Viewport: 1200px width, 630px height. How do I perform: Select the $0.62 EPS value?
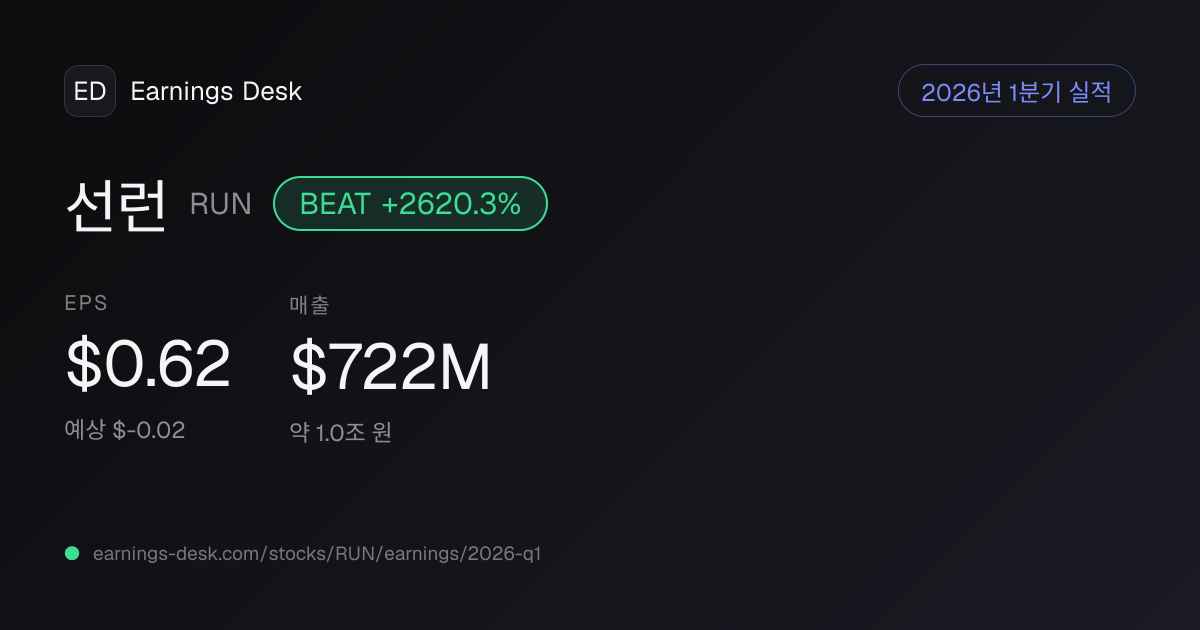point(148,364)
